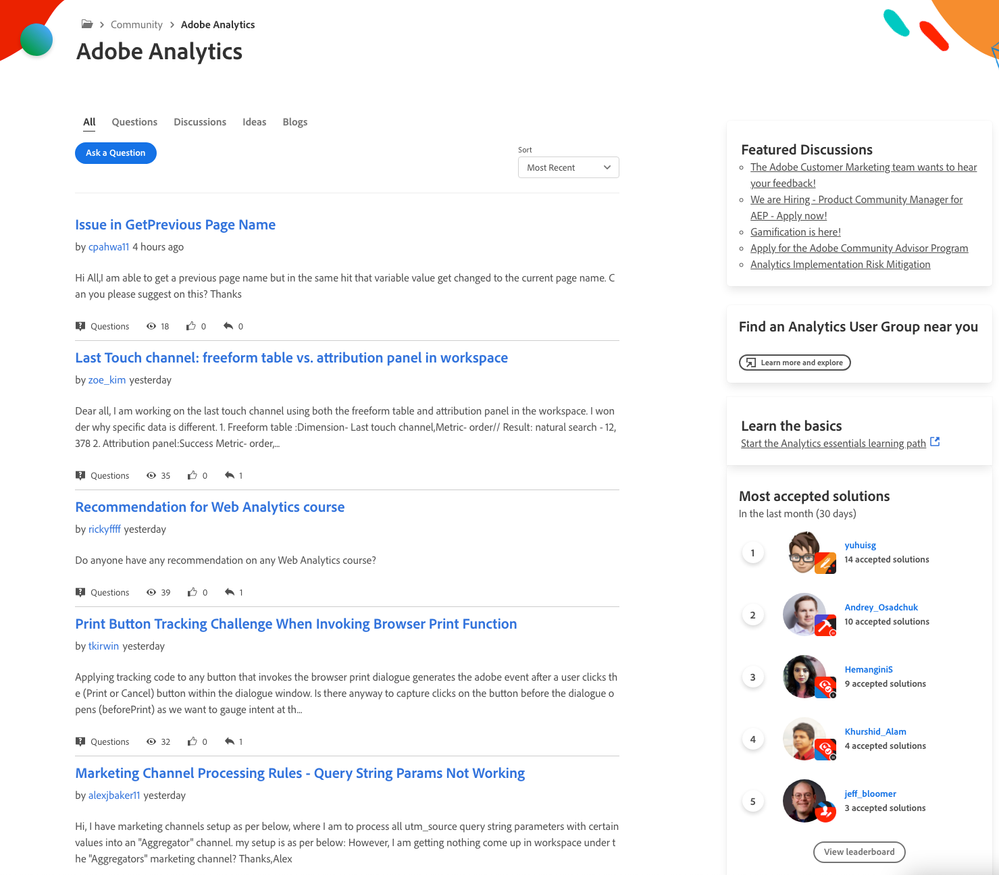The height and width of the screenshot is (875, 999).
Task: Click the reply arrow icon under GetPrevious Page Name post
Action: pos(228,326)
